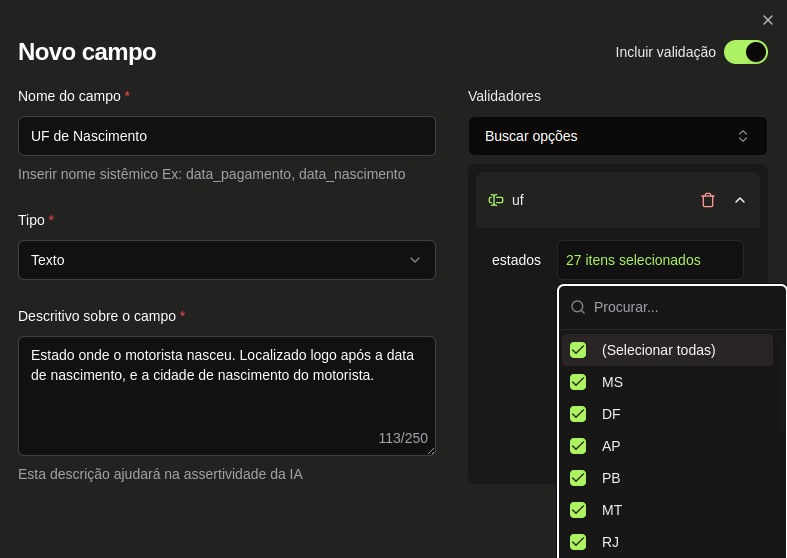Uncheck the Selecionar todas checkbox

pos(578,350)
